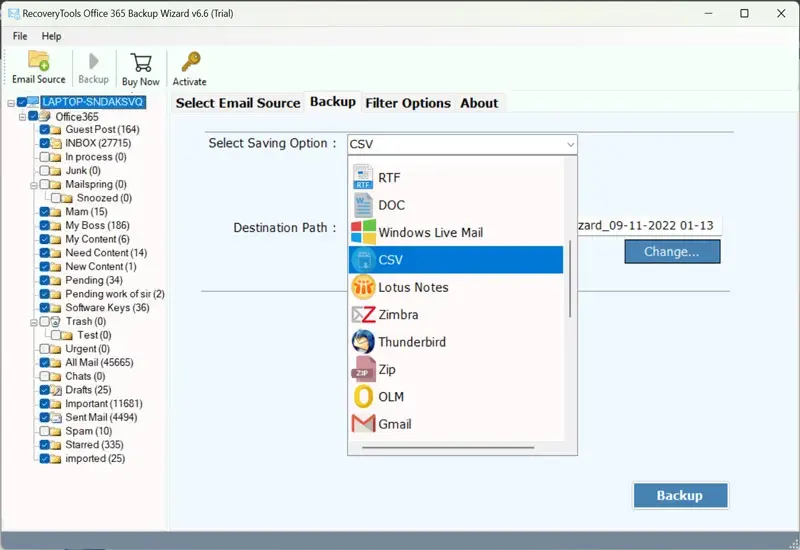
Task: Click the Buy Now cart icon
Action: pyautogui.click(x=141, y=66)
